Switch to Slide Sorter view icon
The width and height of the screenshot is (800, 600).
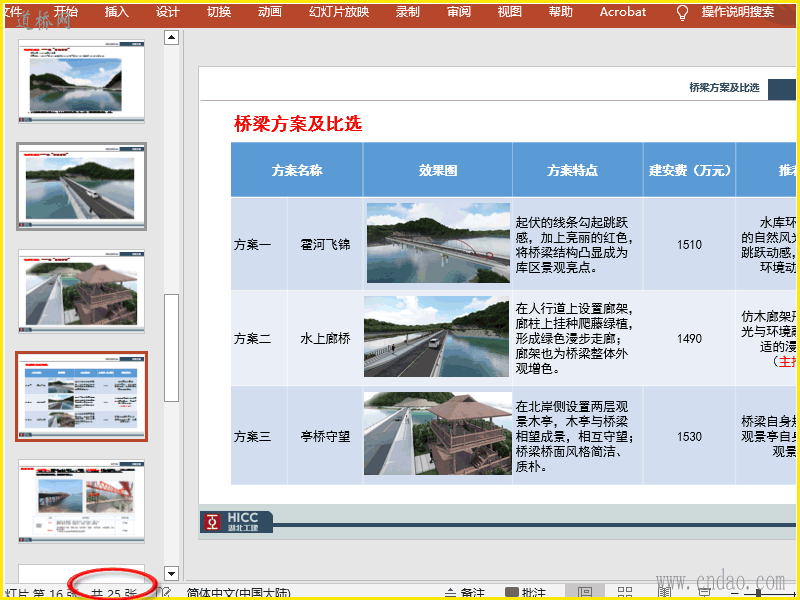(x=625, y=593)
